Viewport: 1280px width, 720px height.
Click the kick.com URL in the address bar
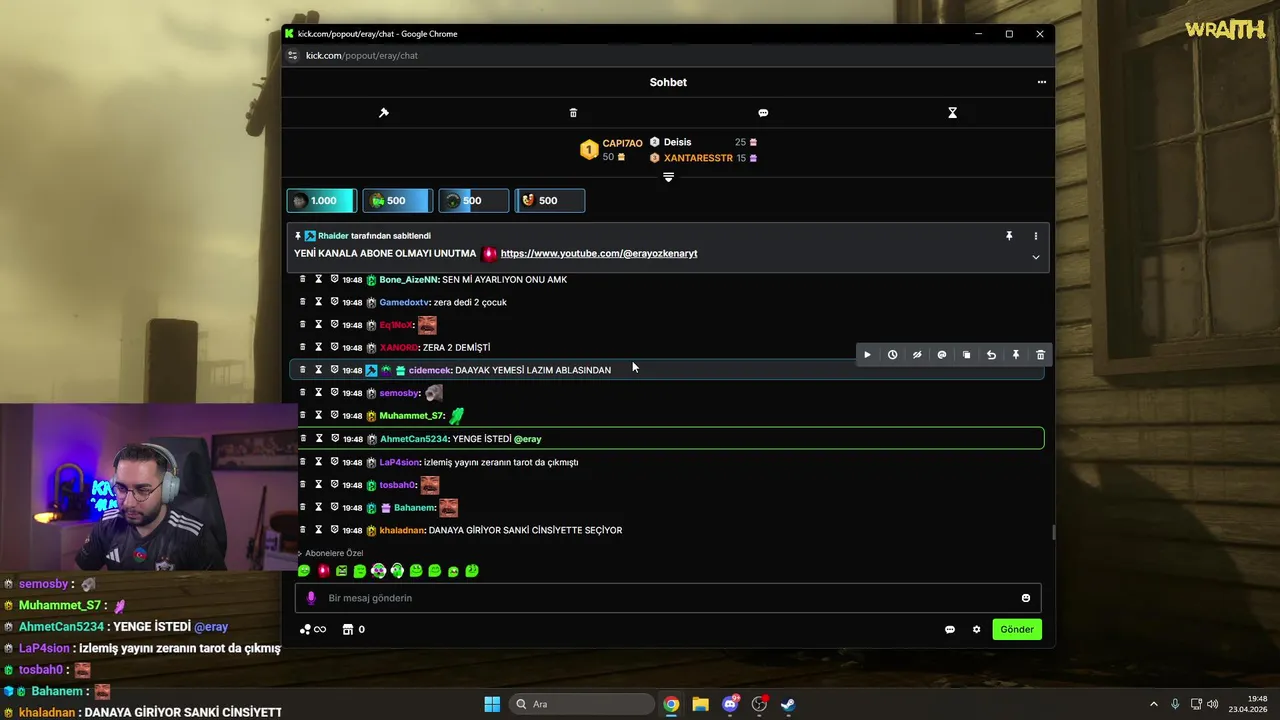click(x=362, y=56)
